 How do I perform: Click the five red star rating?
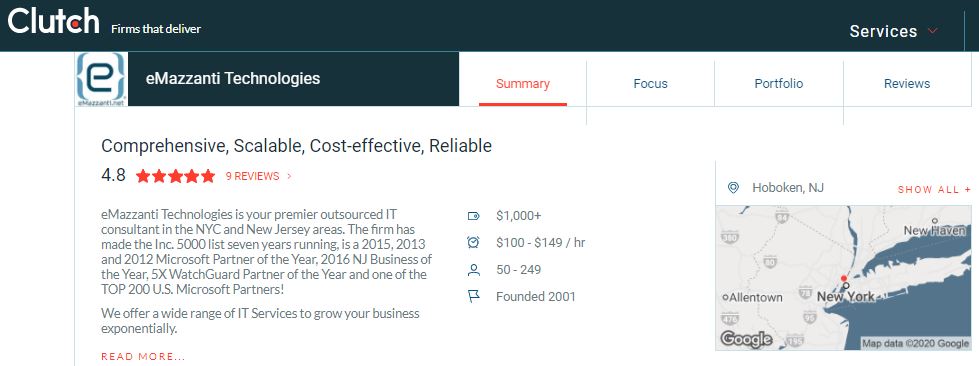coord(175,176)
